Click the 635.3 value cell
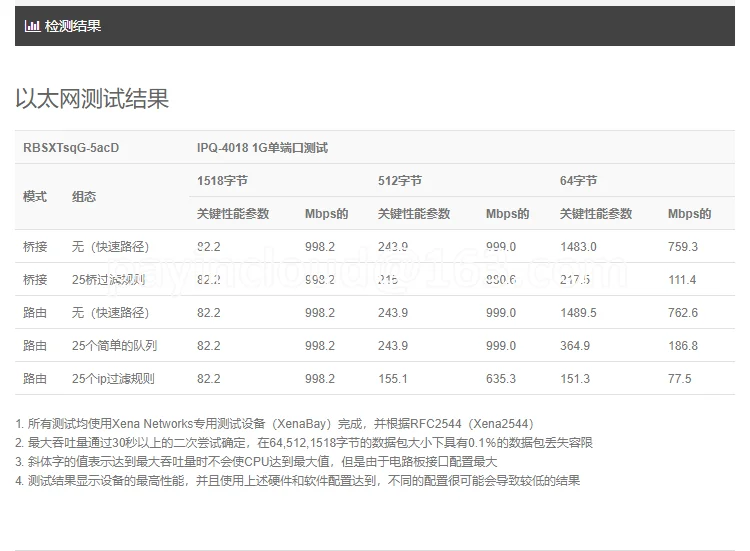Screen dimensions: 750x551 [501, 379]
